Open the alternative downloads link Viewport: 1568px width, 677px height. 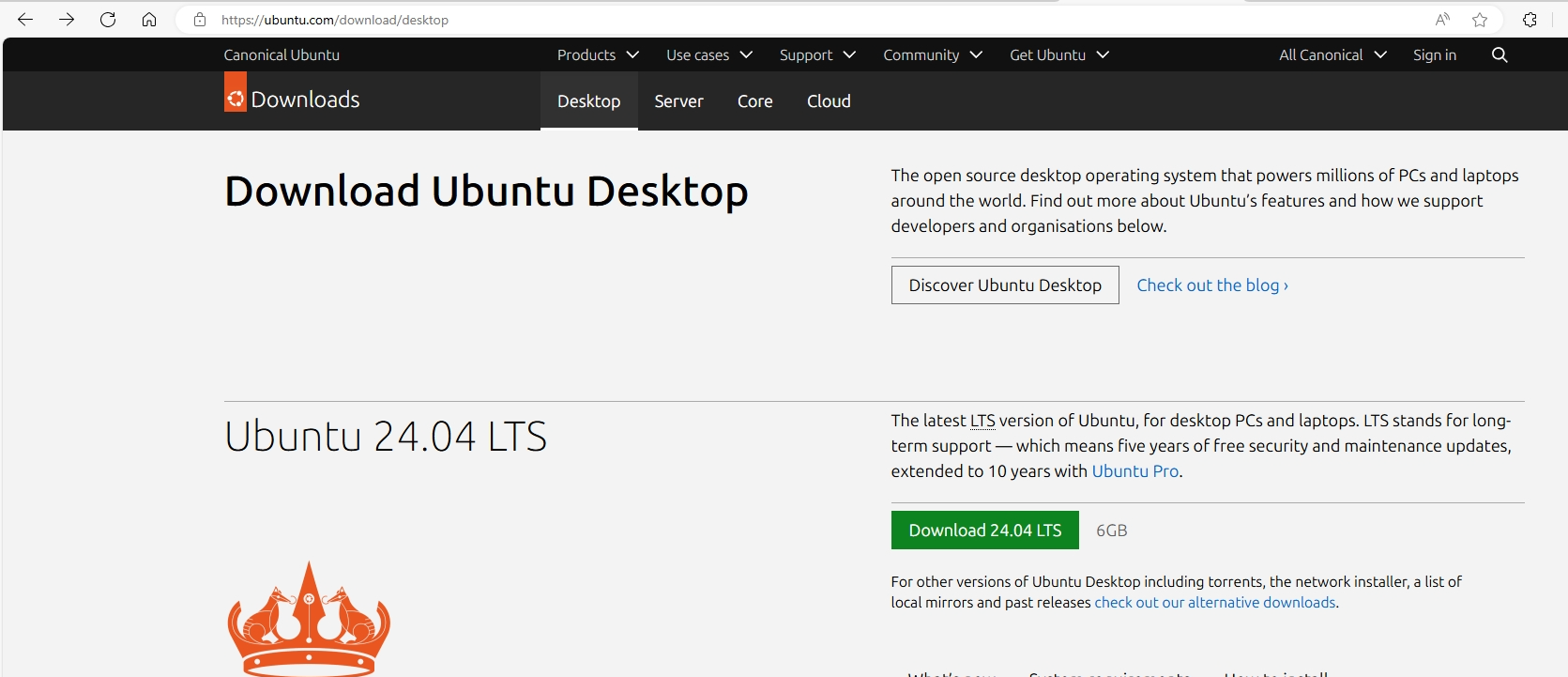click(1215, 602)
